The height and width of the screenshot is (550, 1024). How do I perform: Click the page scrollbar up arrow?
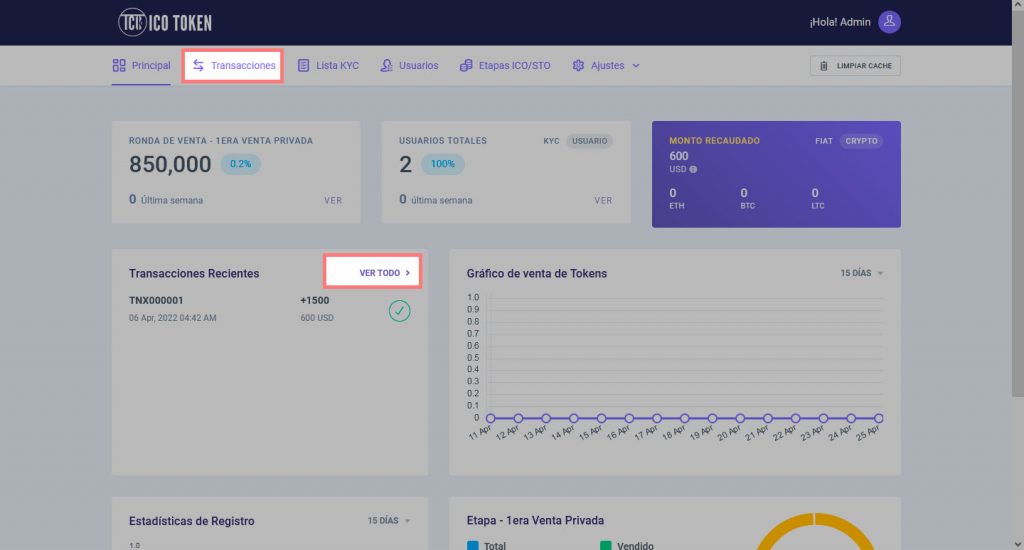(x=1018, y=5)
